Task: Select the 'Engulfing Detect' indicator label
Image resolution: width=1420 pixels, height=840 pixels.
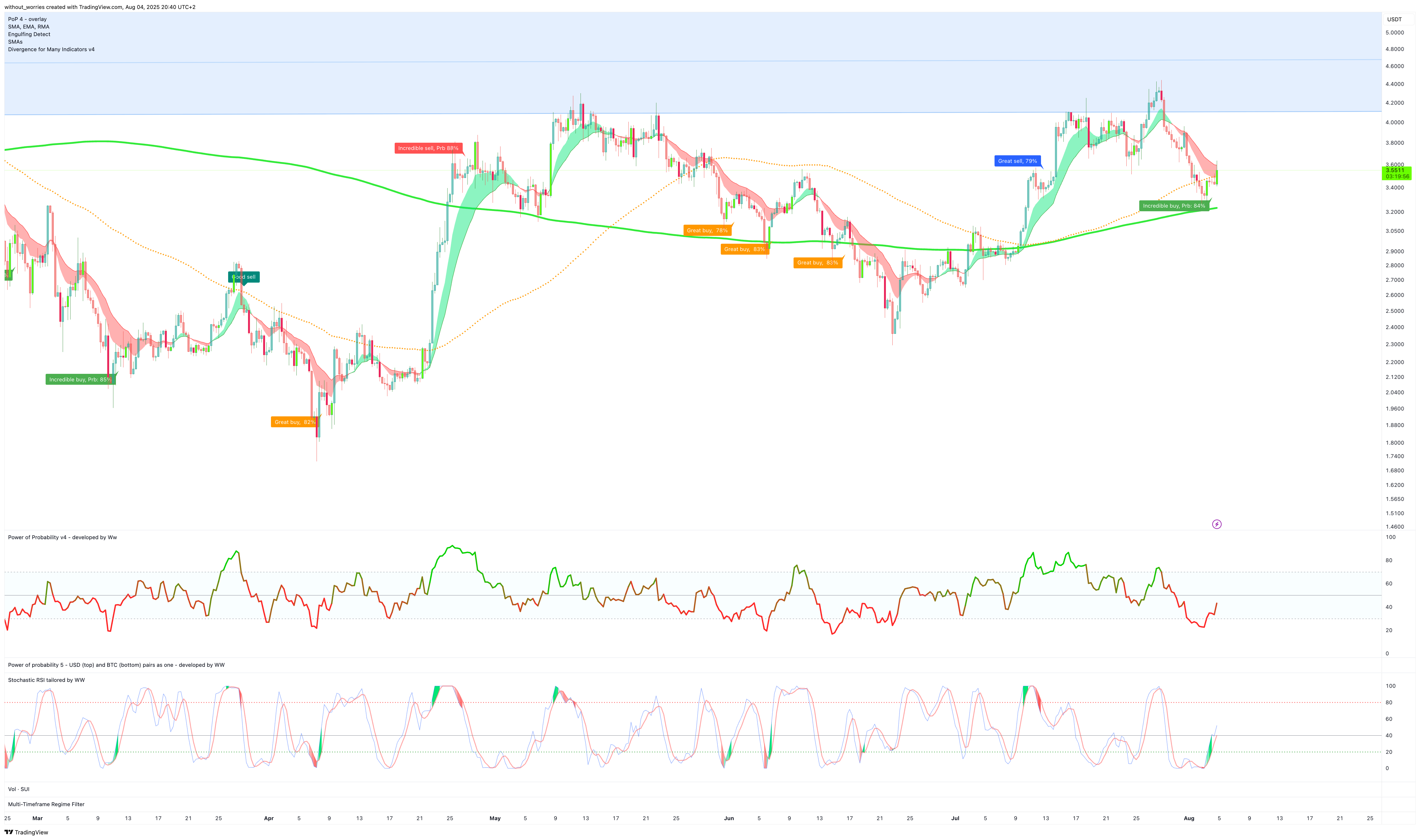Action: [29, 34]
